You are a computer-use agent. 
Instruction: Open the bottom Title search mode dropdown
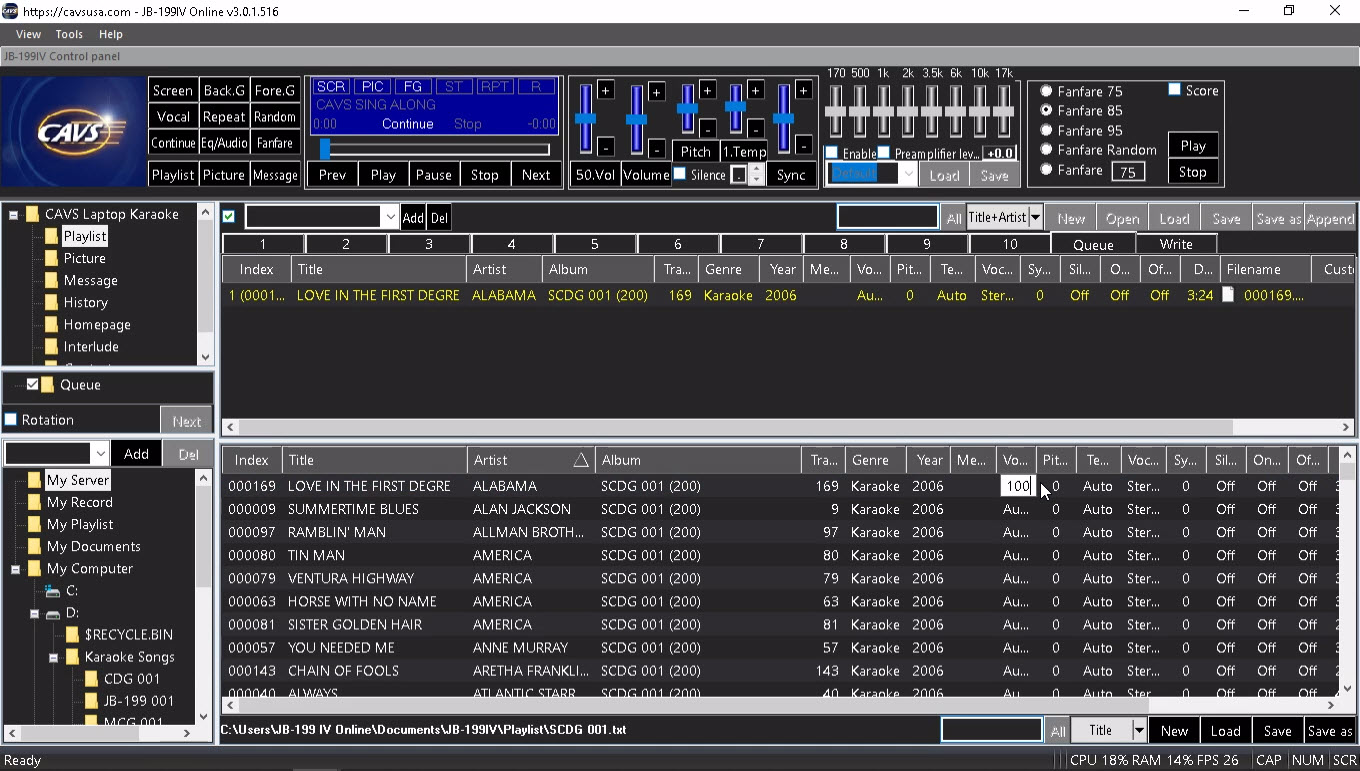(x=1138, y=730)
